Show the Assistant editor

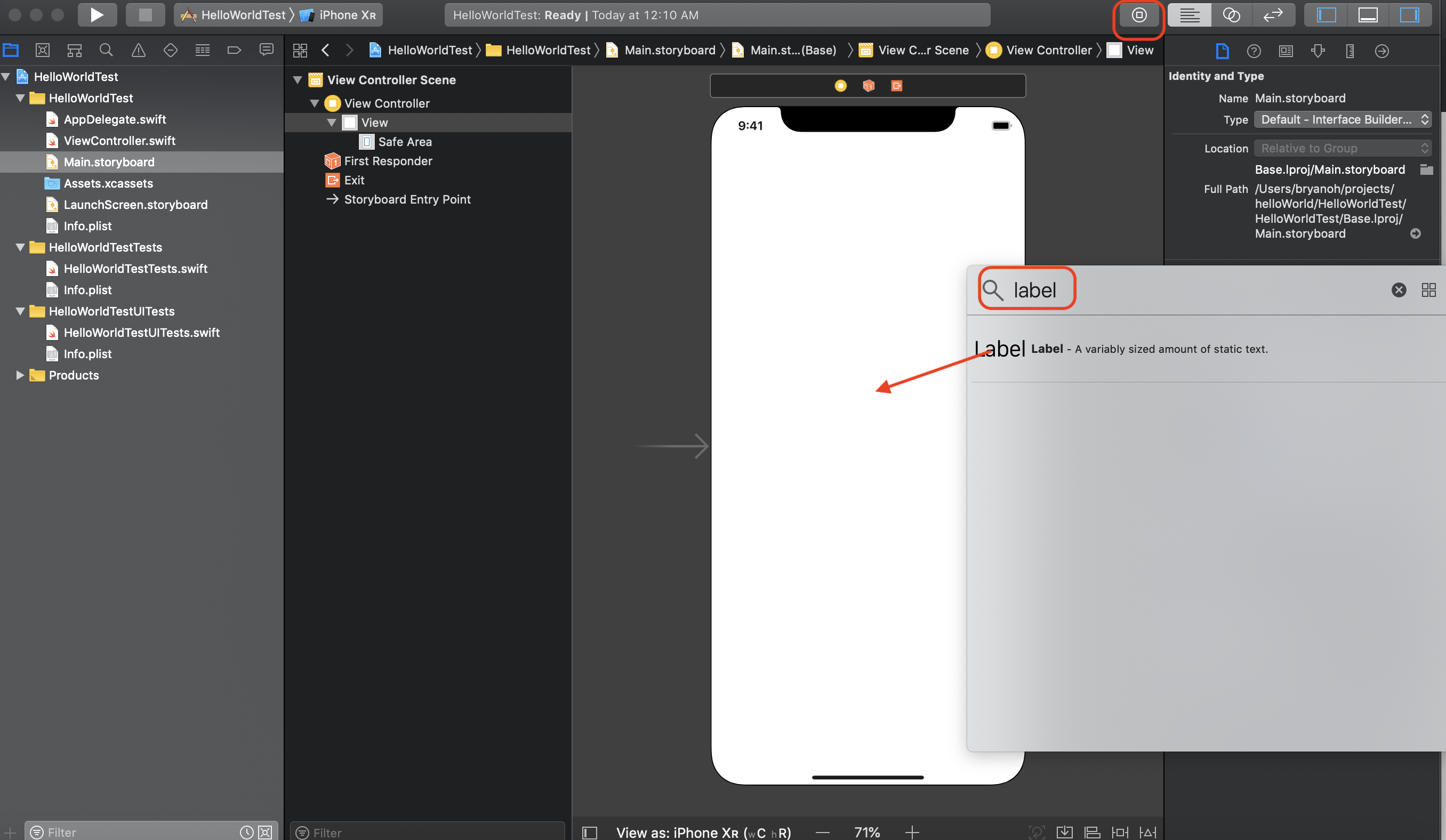pos(1231,15)
